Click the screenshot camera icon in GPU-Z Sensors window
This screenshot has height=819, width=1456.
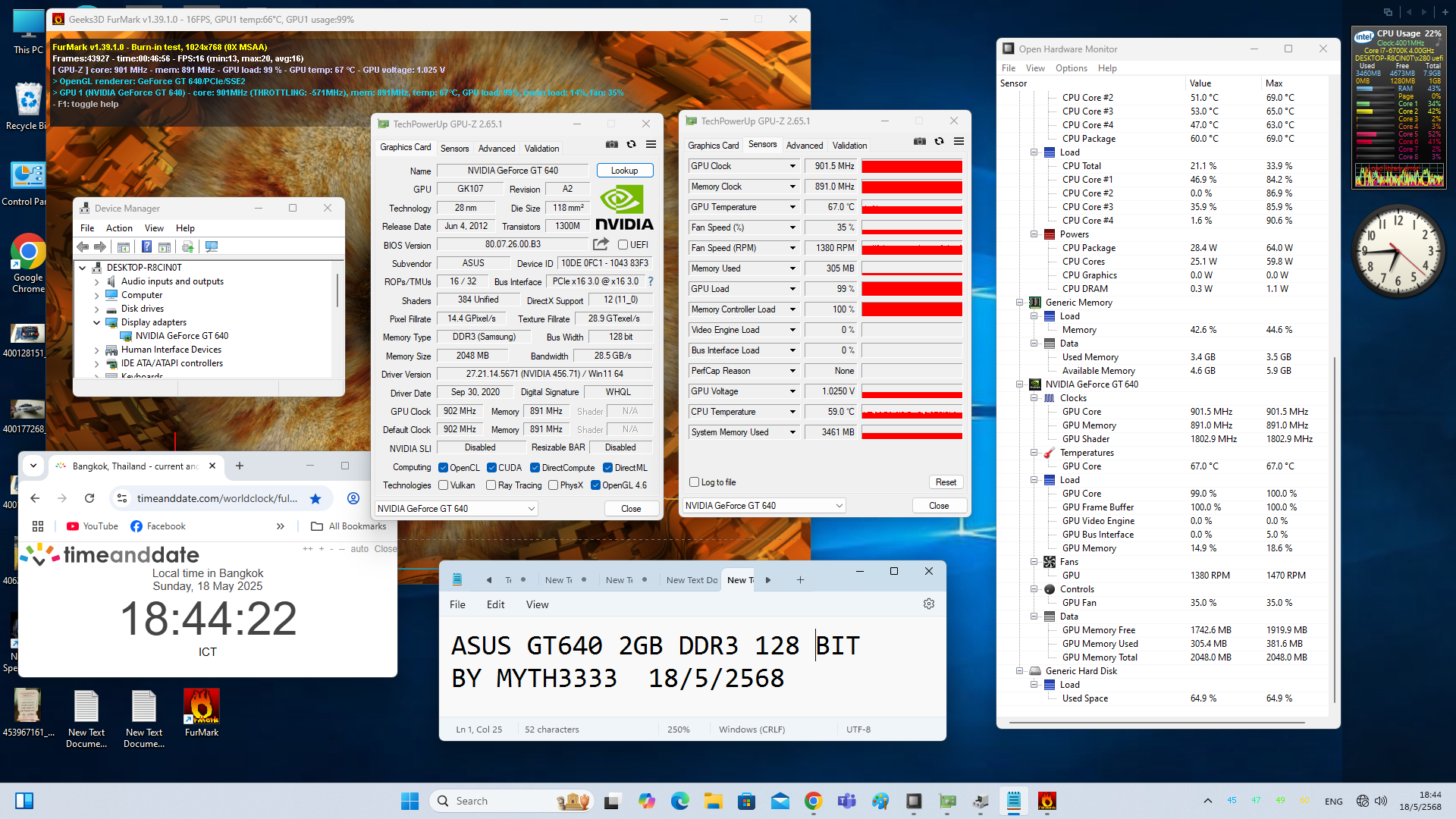(920, 141)
